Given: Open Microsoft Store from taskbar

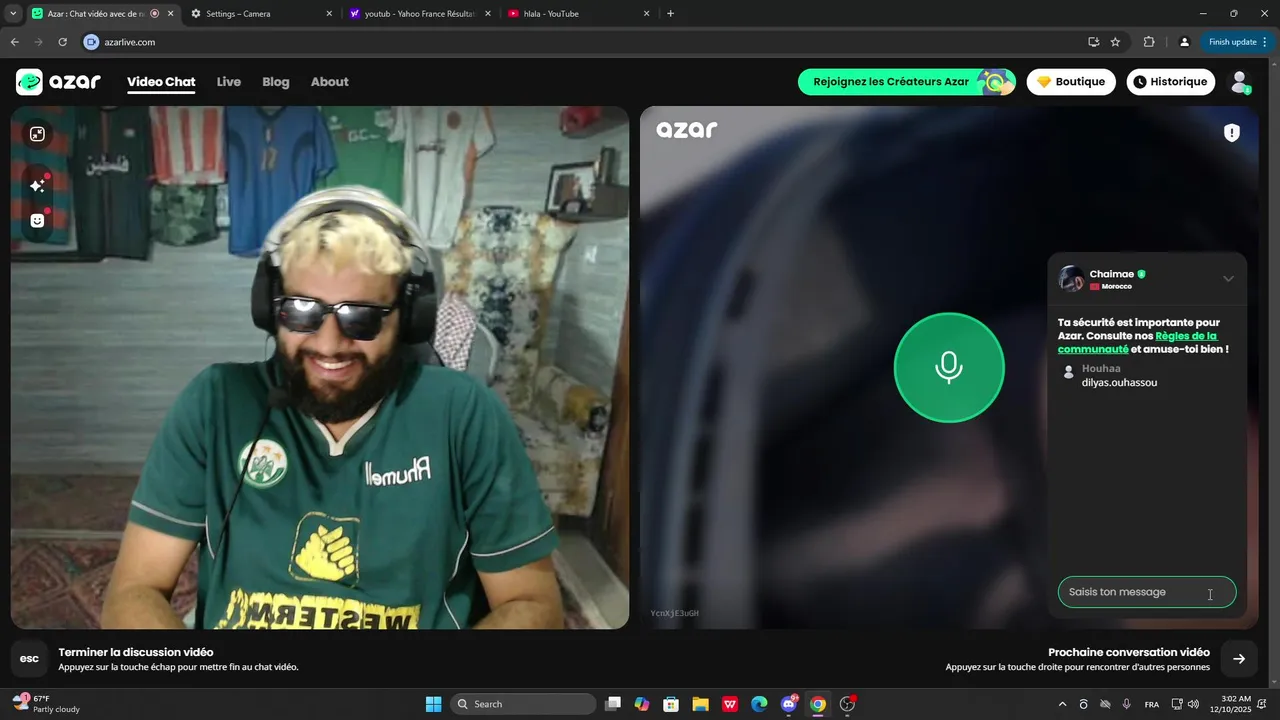Looking at the screenshot, I should point(671,704).
